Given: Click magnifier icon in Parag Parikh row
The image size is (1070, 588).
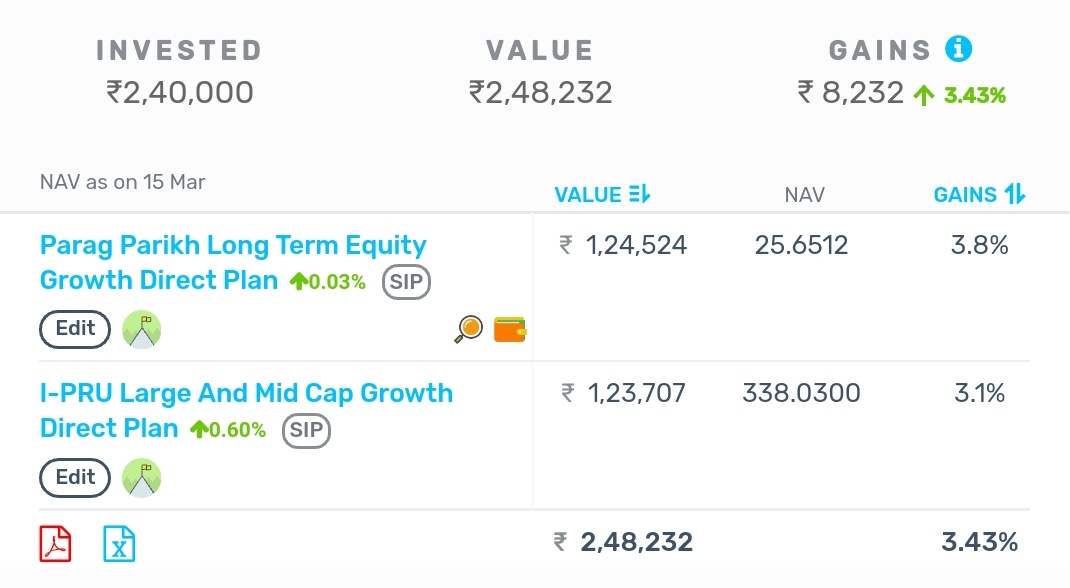Looking at the screenshot, I should 468,329.
